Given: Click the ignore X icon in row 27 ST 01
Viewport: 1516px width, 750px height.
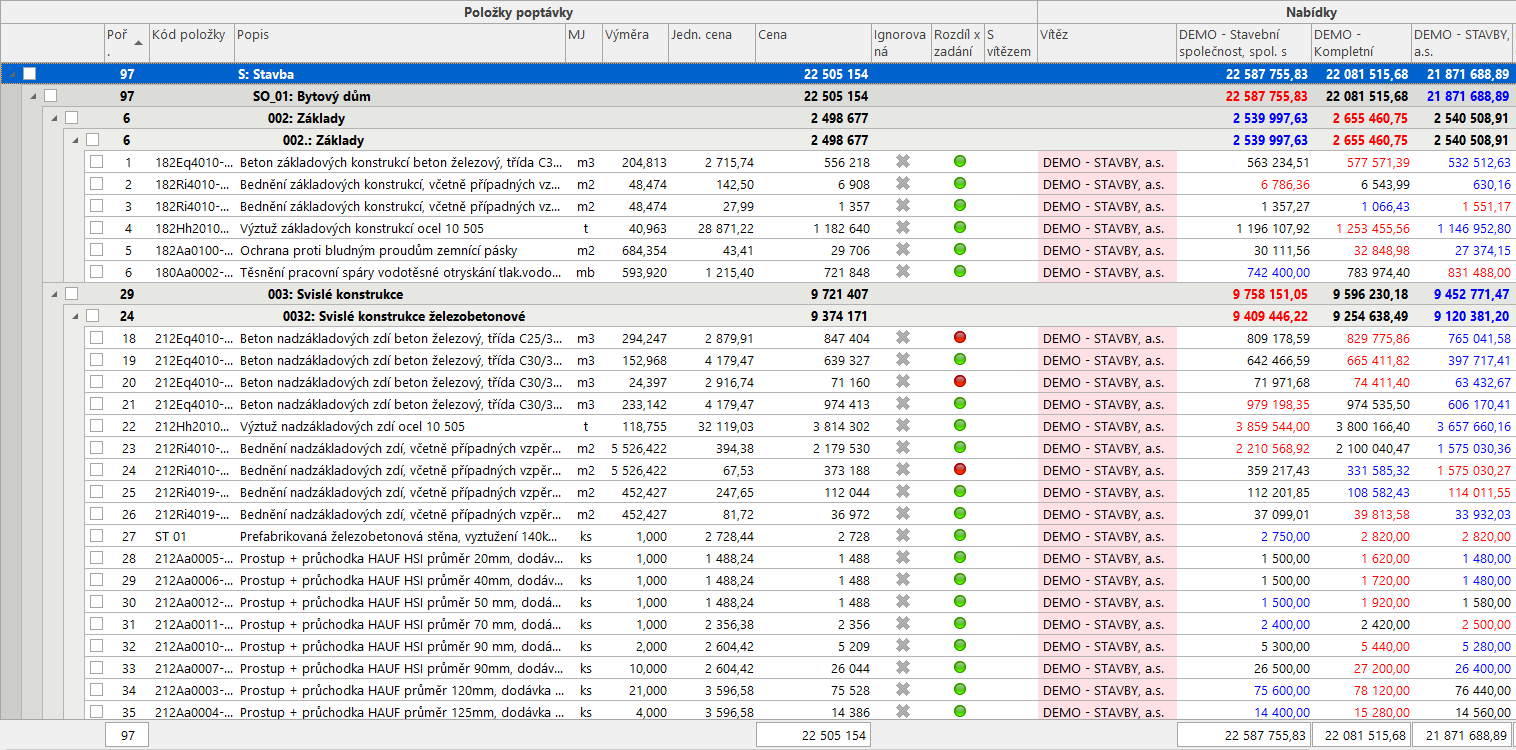Looking at the screenshot, I should point(902,536).
